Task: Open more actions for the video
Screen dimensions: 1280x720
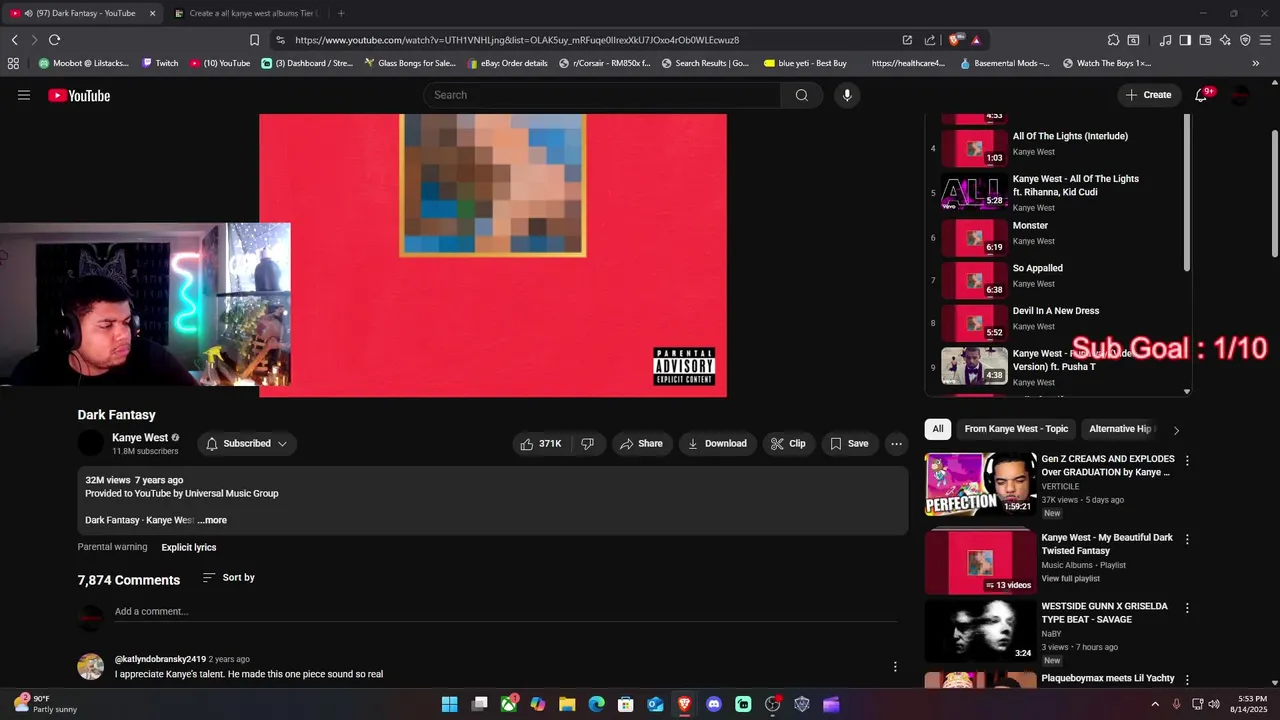Action: coord(896,444)
